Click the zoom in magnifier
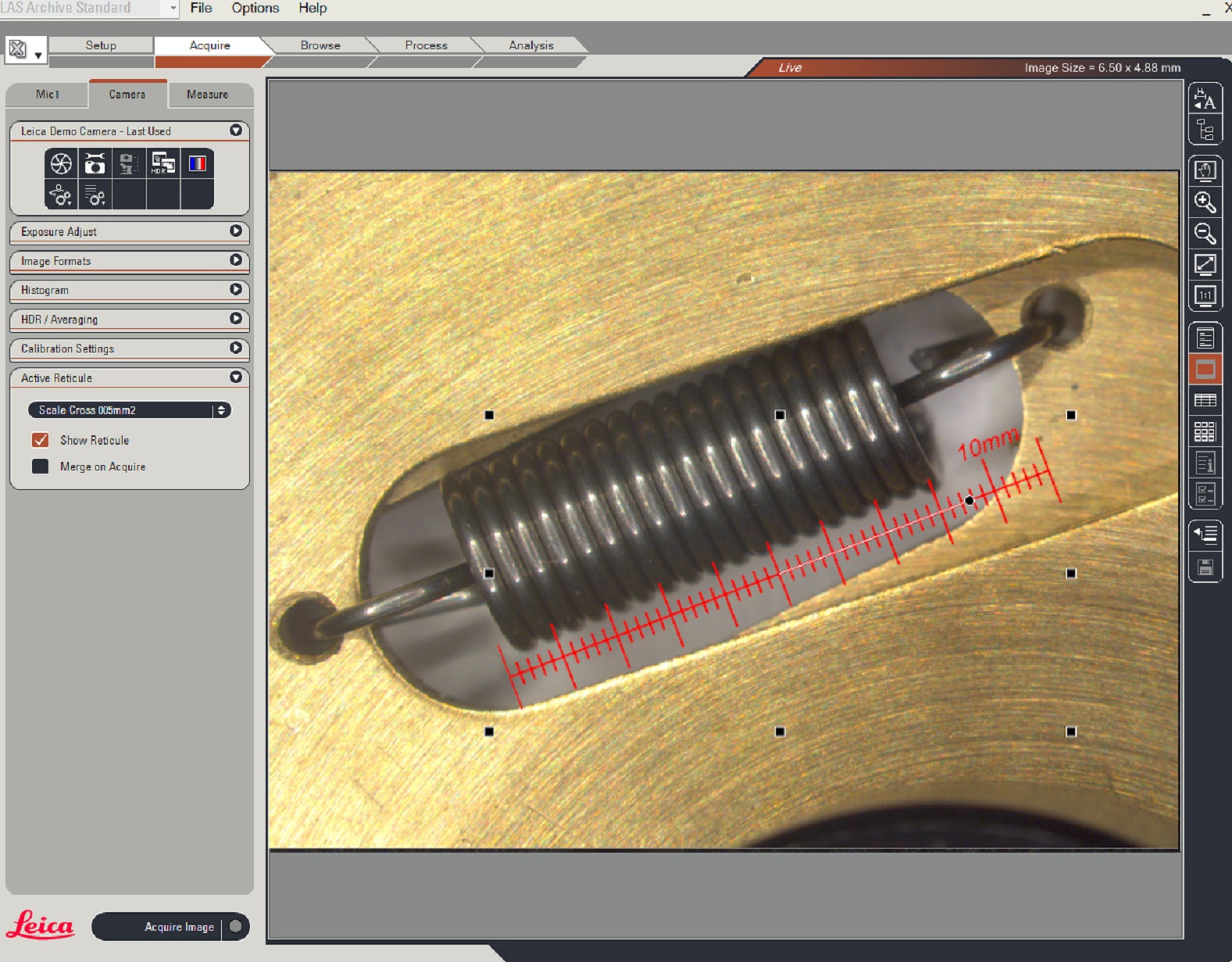 pyautogui.click(x=1205, y=202)
